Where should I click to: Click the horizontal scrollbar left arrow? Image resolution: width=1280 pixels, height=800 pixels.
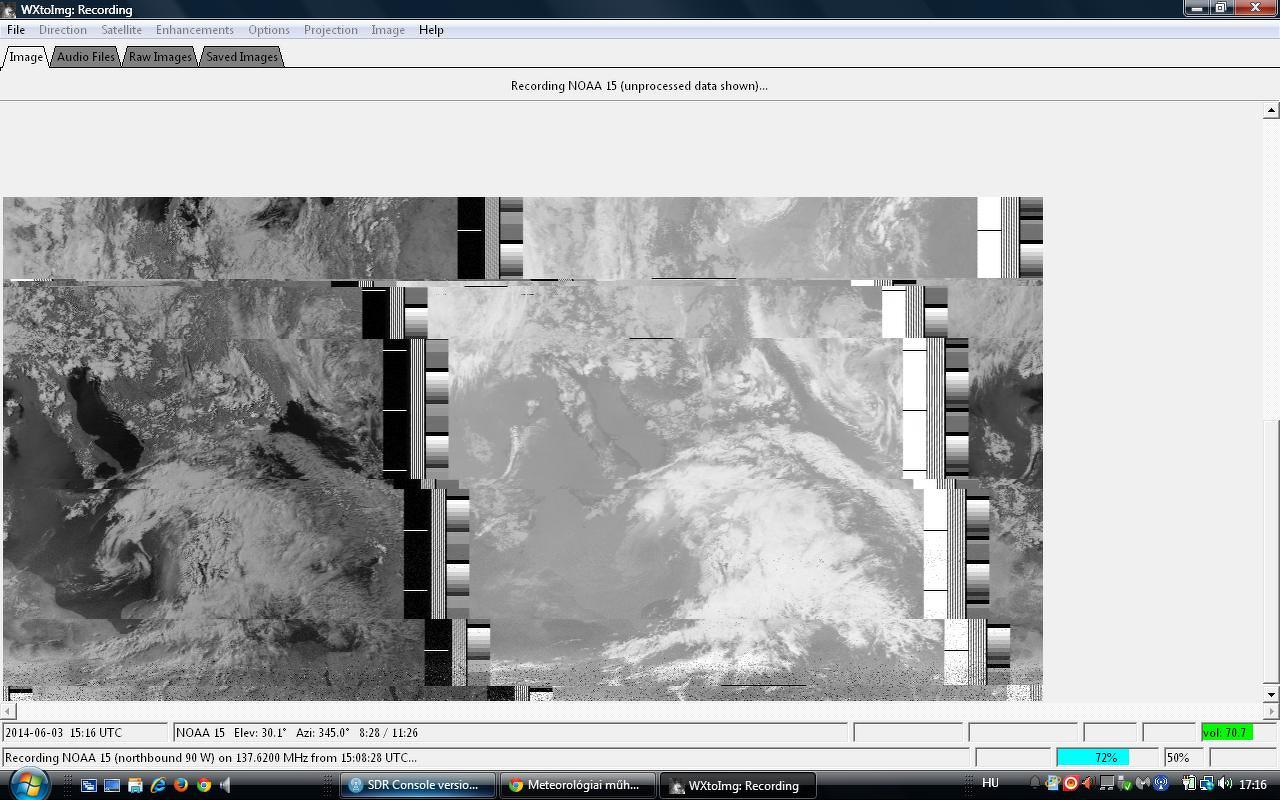tap(8, 712)
